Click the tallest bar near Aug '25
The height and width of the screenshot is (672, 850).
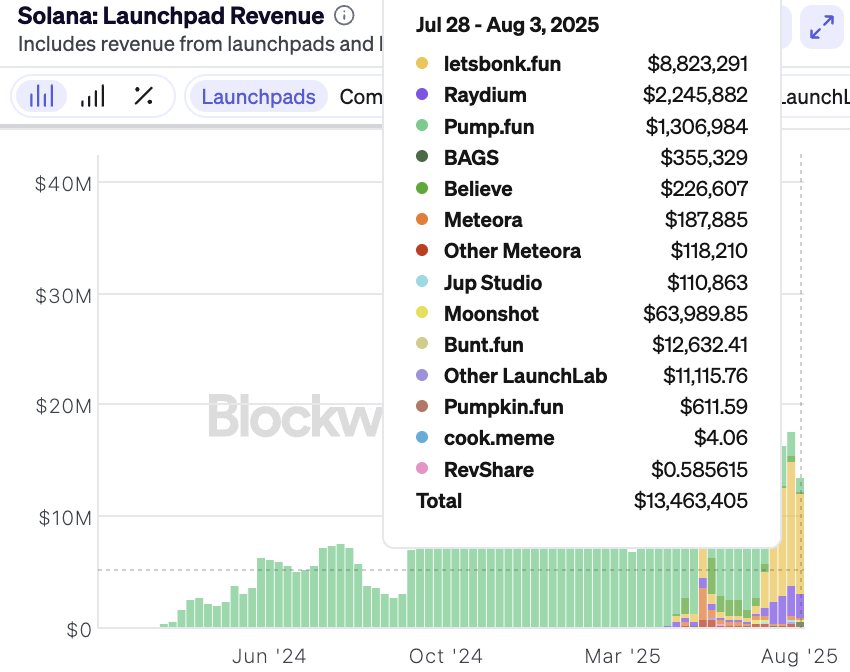791,529
